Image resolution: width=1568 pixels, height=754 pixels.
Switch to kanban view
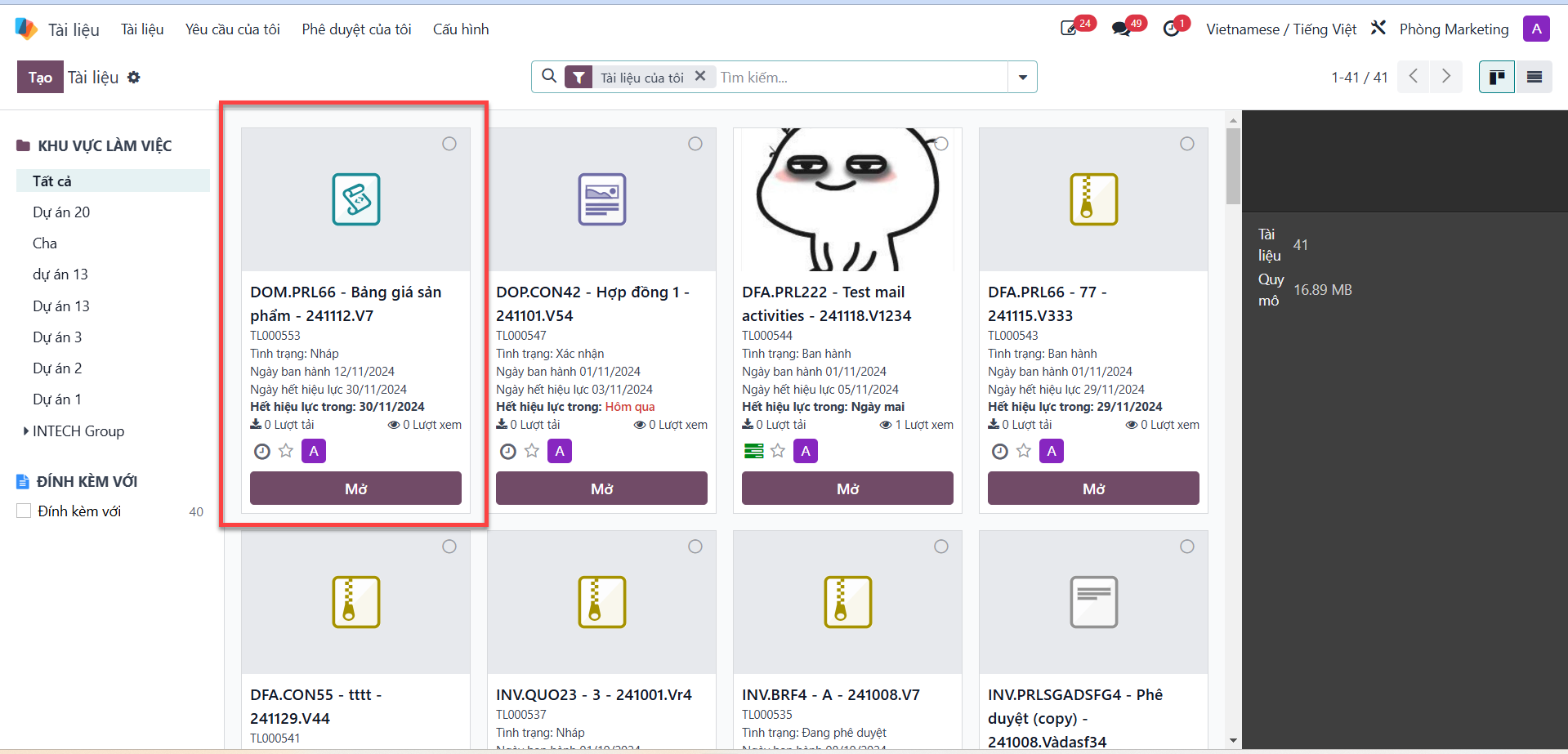point(1497,77)
